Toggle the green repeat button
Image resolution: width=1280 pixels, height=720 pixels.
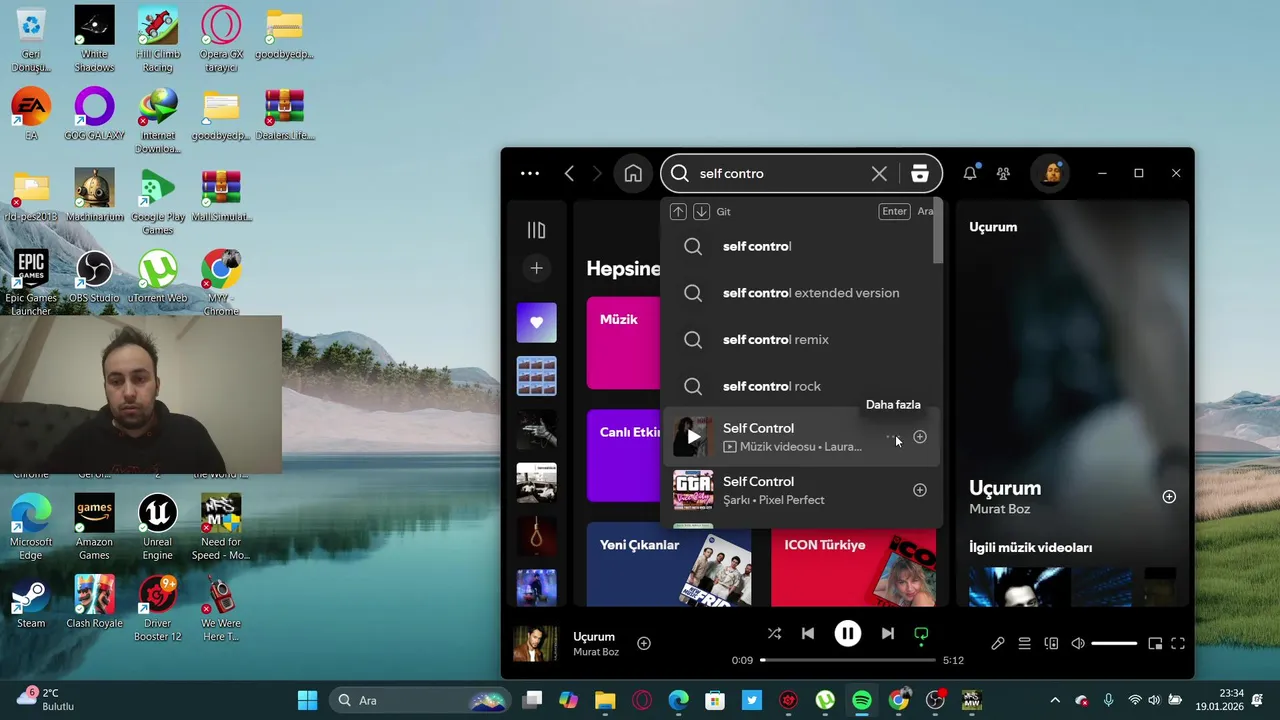point(921,633)
